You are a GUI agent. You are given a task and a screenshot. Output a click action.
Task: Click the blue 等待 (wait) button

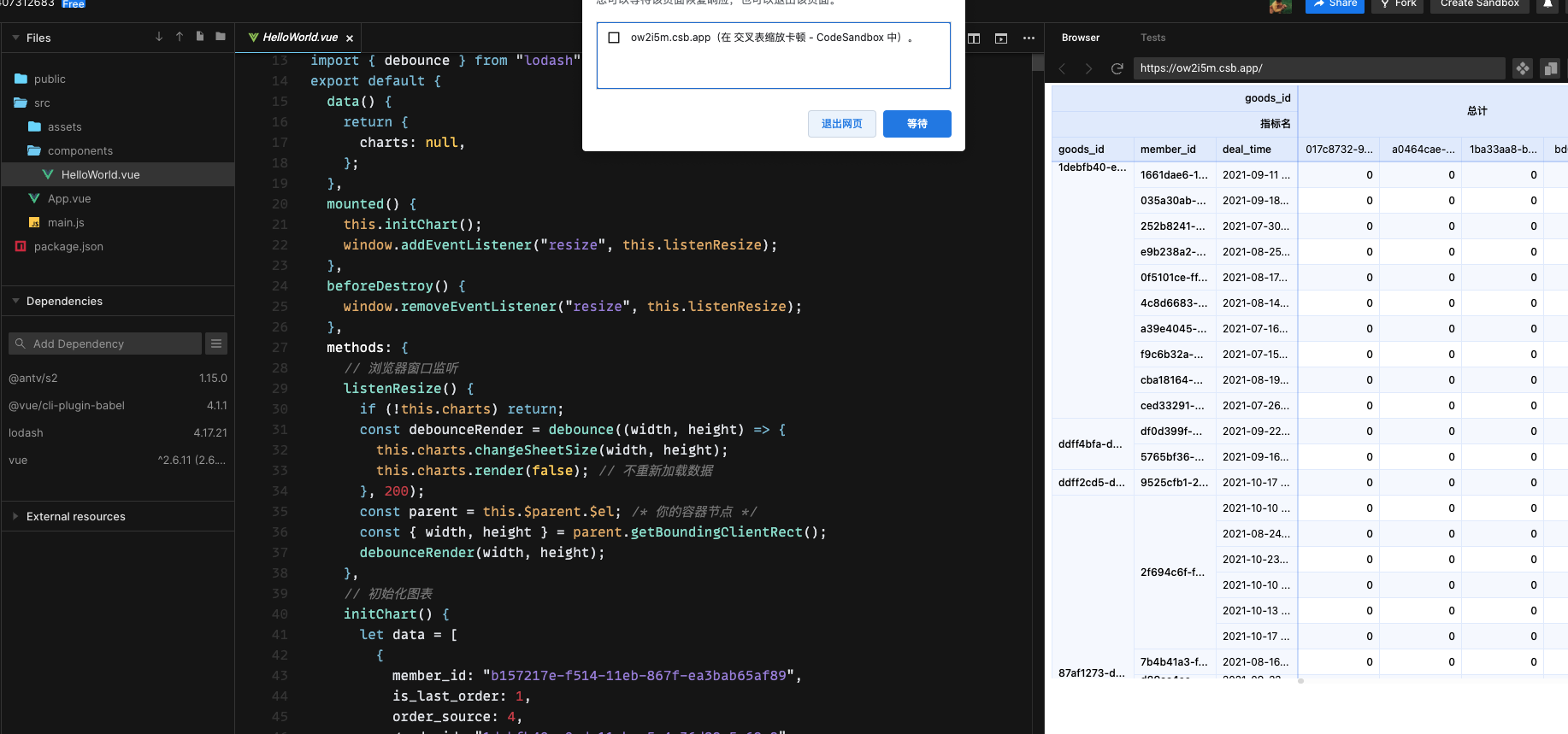[x=917, y=124]
